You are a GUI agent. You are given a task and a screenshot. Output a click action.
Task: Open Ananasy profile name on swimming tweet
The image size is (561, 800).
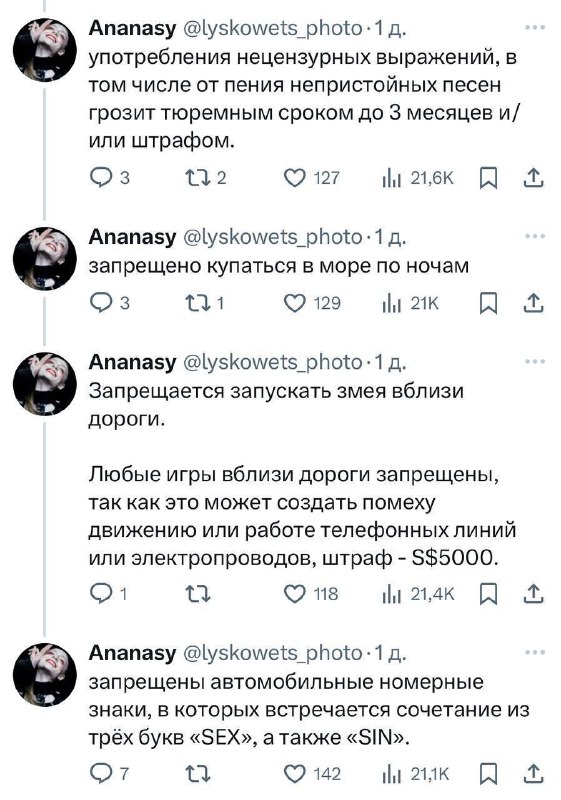pyautogui.click(x=132, y=237)
